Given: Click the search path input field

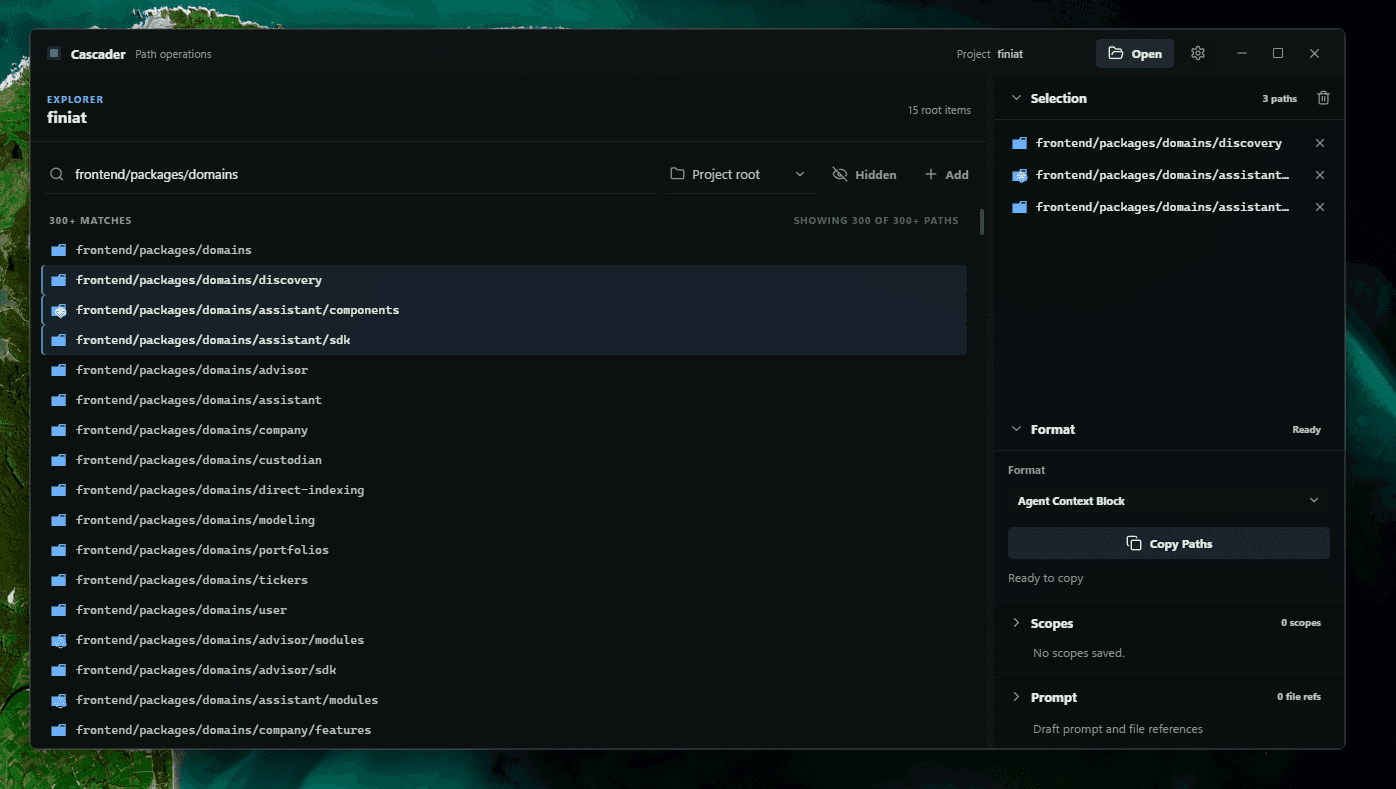Looking at the screenshot, I should pos(352,174).
